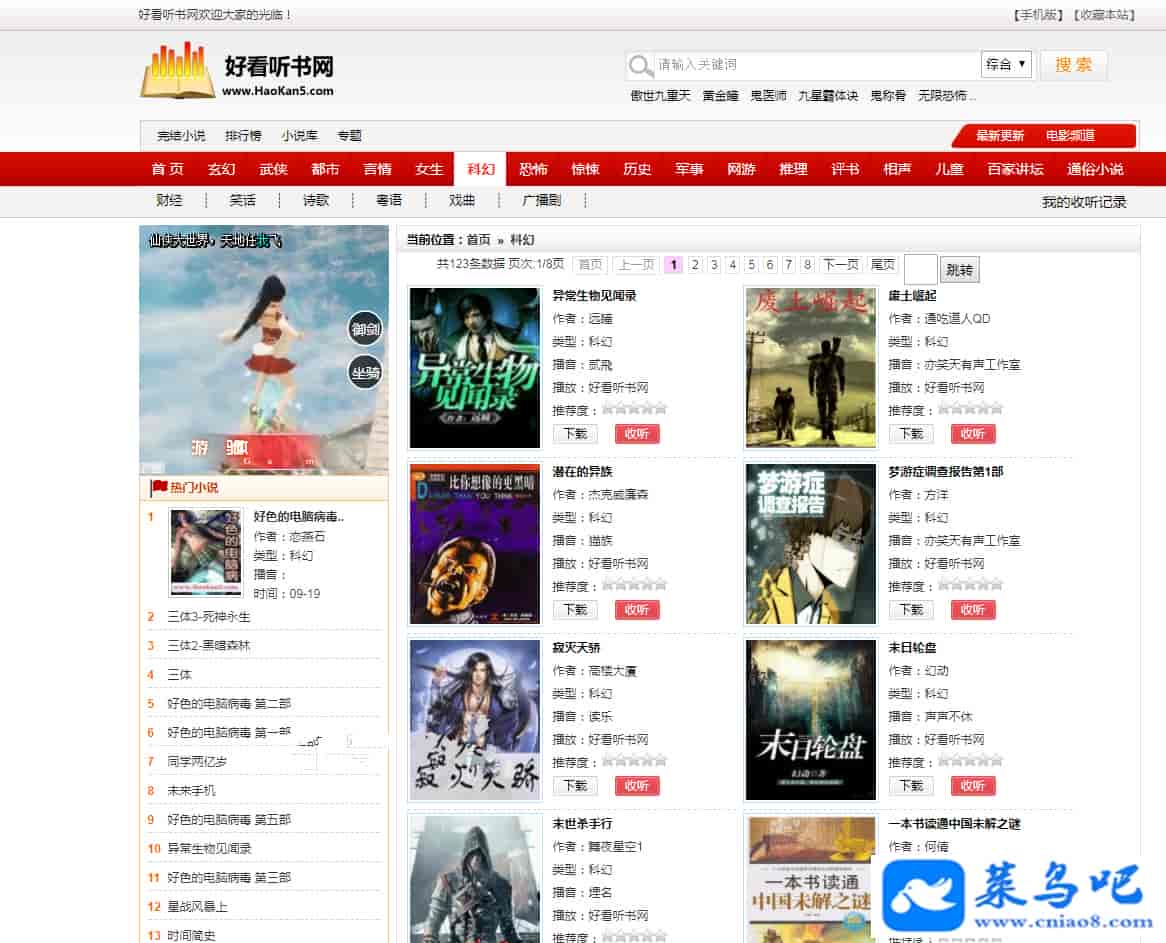Click the 下一页 next page link
Screen dimensions: 1166x943
click(x=840, y=264)
